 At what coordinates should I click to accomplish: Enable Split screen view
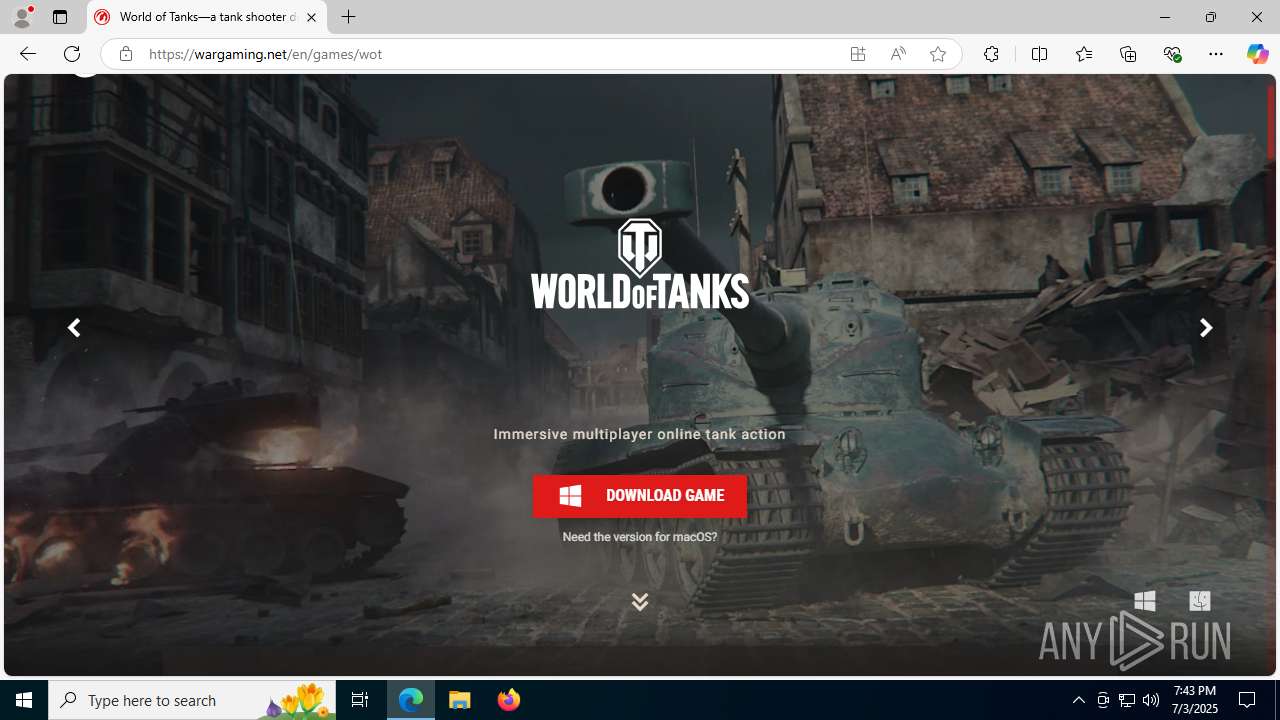pyautogui.click(x=1039, y=54)
